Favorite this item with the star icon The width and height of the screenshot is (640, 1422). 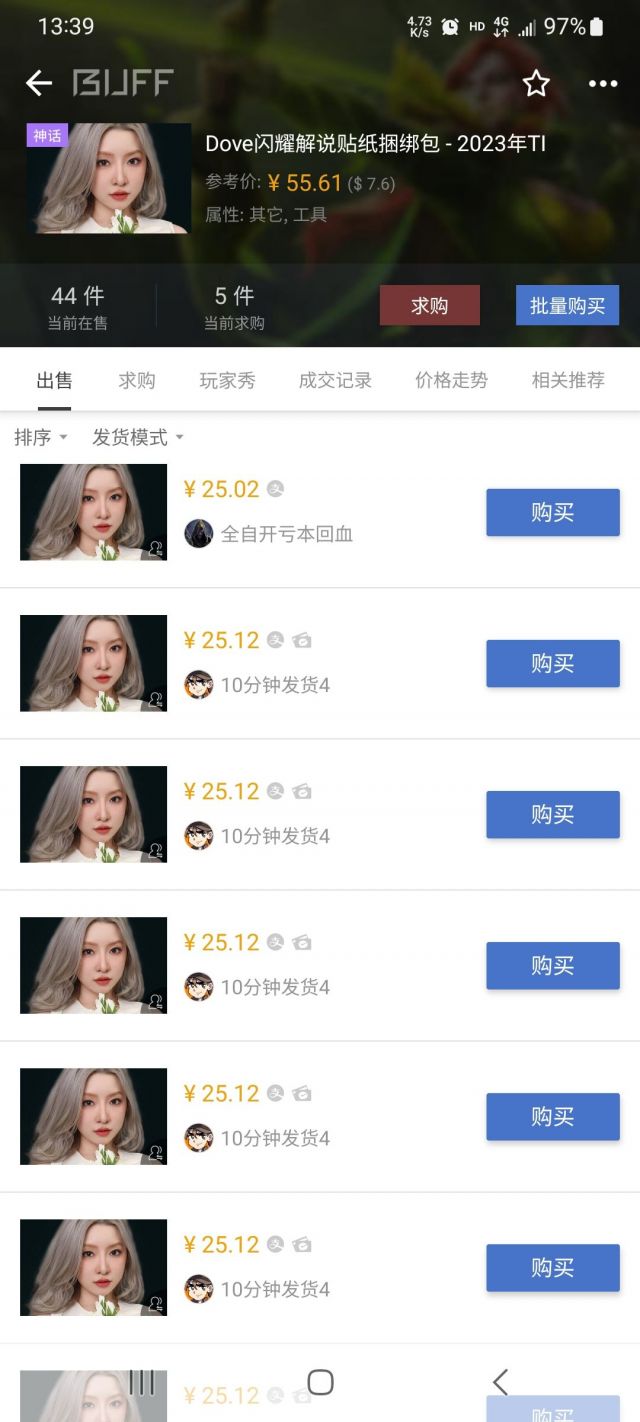536,83
